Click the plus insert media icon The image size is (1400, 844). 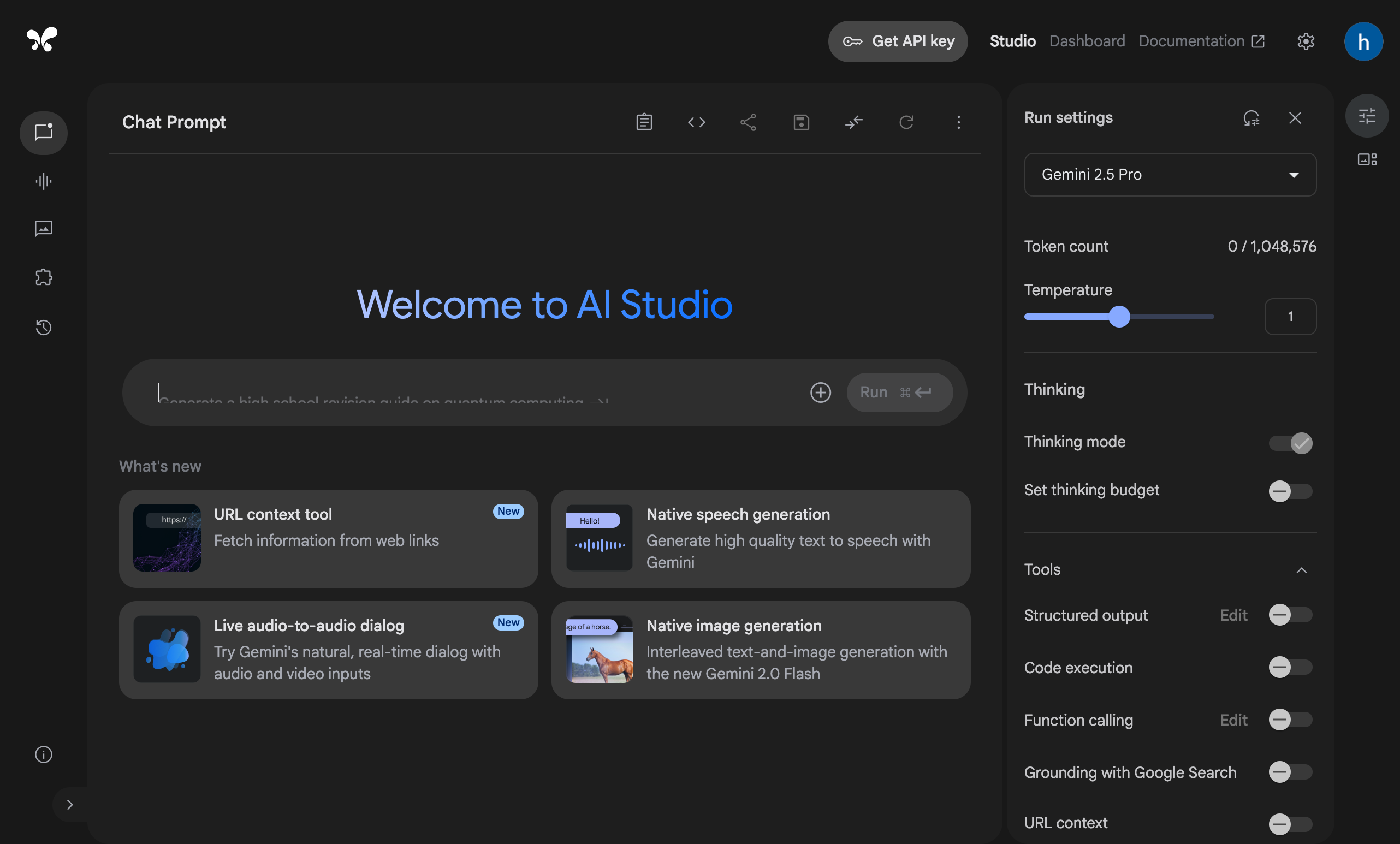(821, 392)
